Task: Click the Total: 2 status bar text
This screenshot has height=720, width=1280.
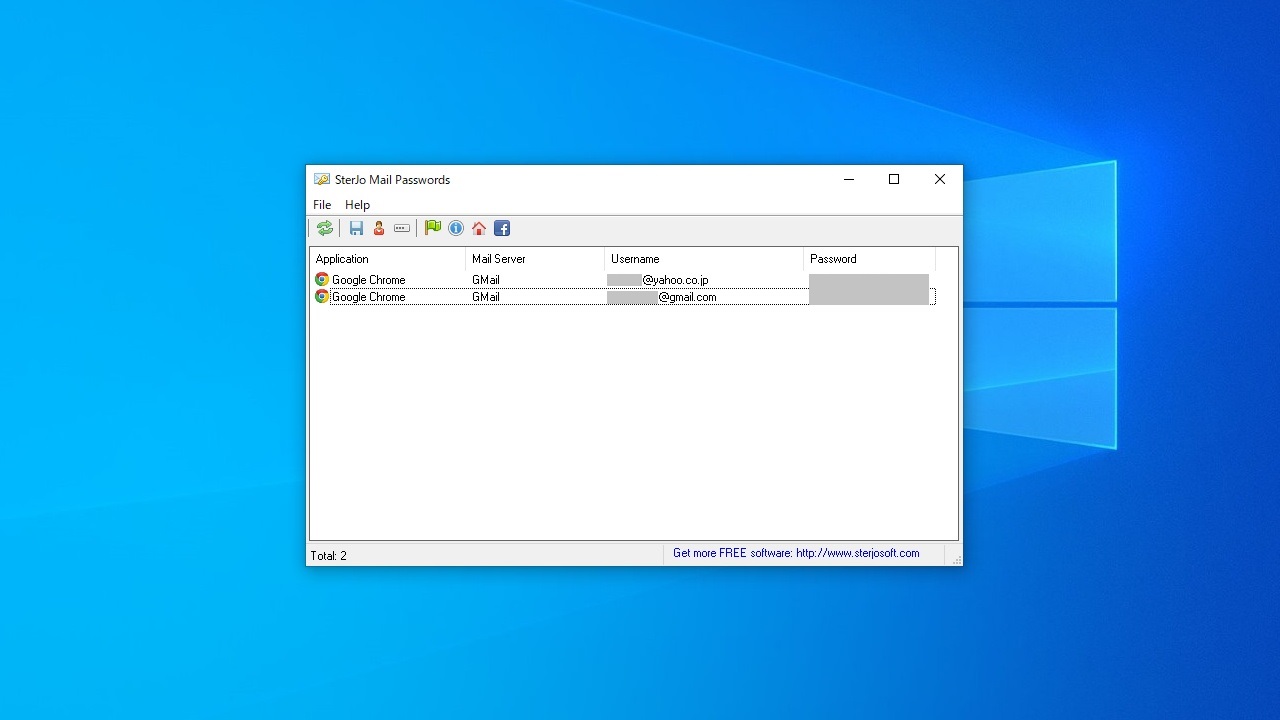Action: point(328,556)
